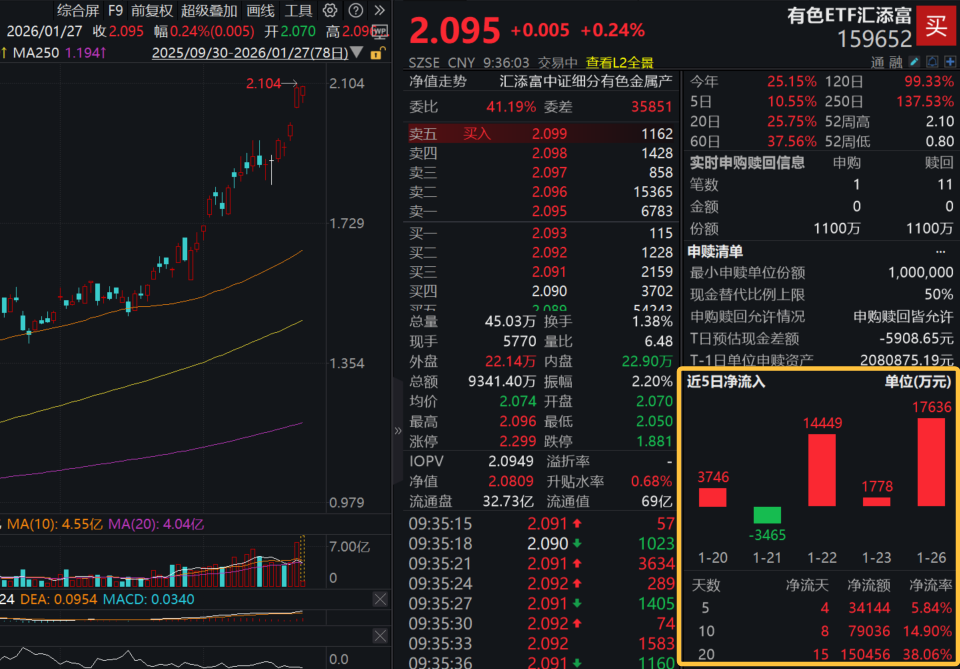This screenshot has width=960, height=669.
Task: Open the 查看L2全景 link
Action: (x=620, y=60)
